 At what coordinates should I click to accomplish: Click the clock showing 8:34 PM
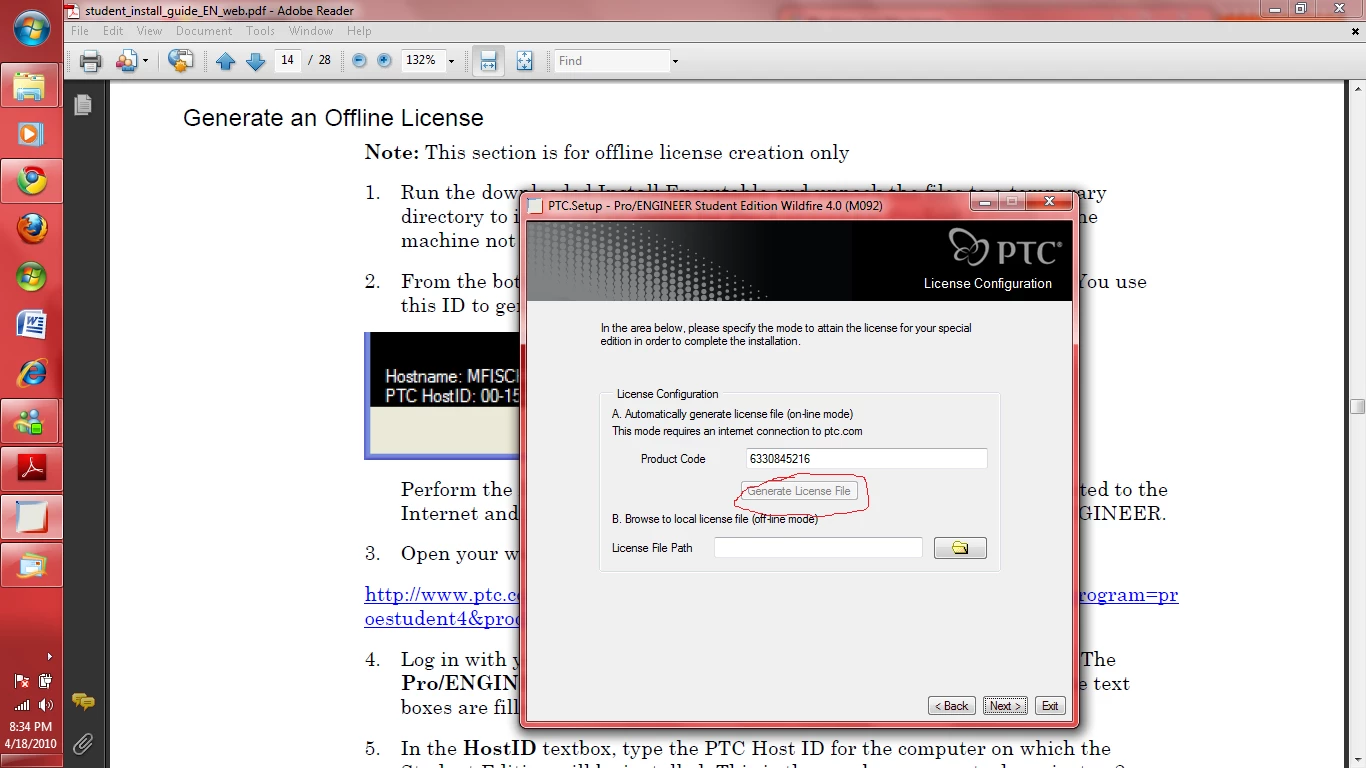[x=28, y=727]
